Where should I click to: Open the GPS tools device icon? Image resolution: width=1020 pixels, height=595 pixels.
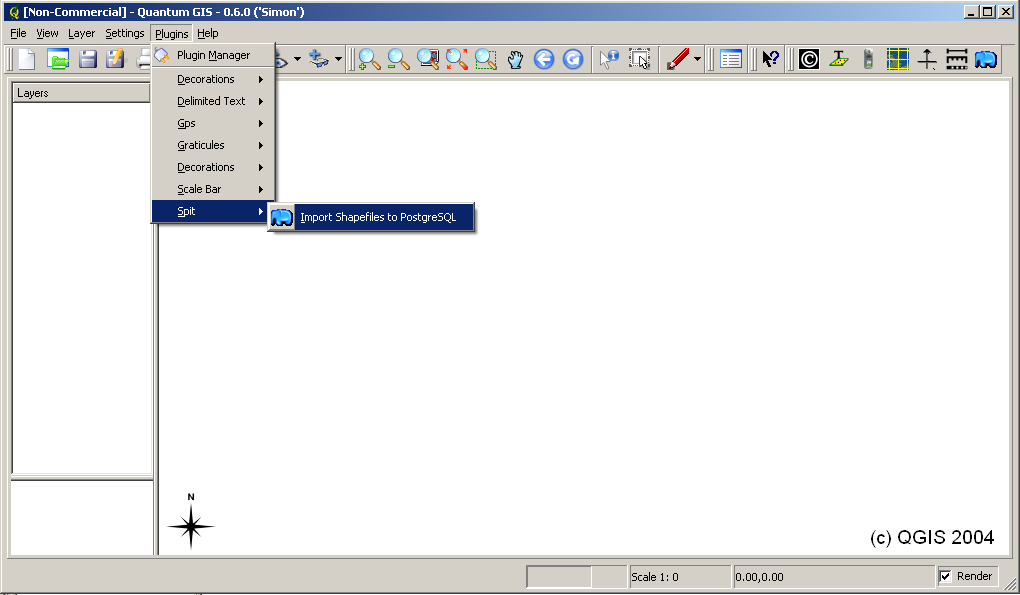click(868, 59)
